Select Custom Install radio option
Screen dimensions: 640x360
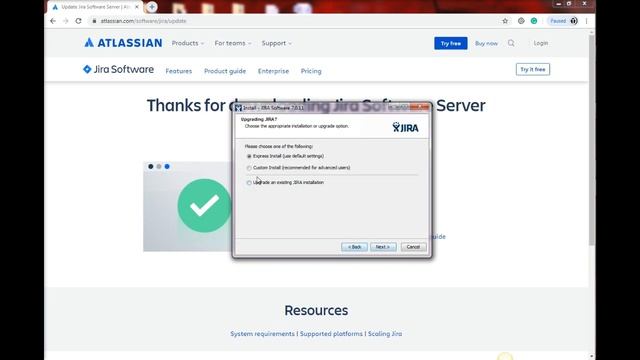(249, 168)
